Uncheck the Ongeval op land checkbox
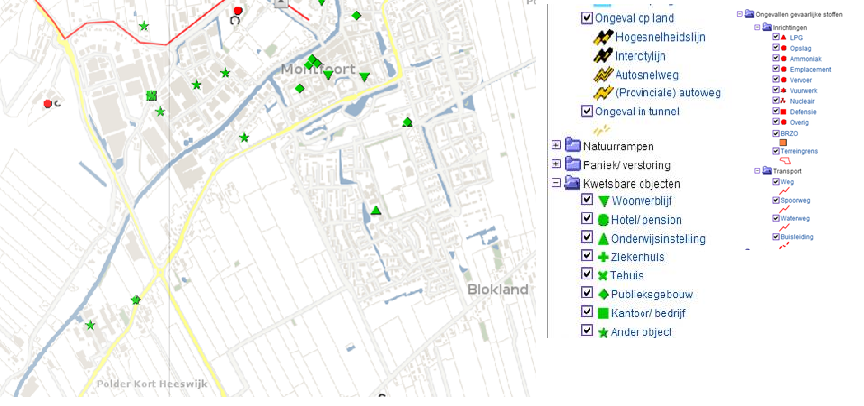 (x=587, y=18)
